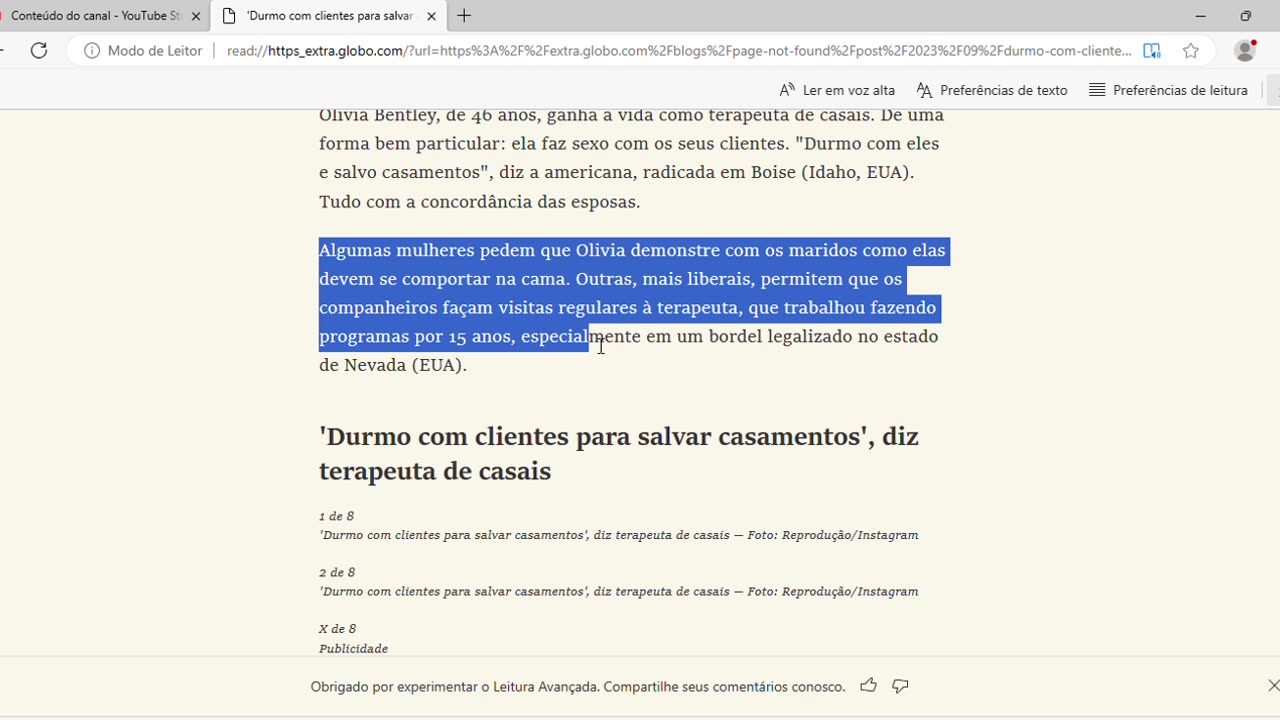Click the Modo de Leitor label
This screenshot has width=1280, height=720.
pyautogui.click(x=155, y=50)
